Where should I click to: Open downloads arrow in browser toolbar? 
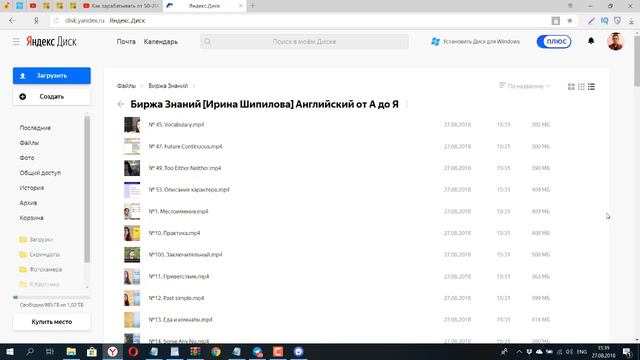[631, 21]
